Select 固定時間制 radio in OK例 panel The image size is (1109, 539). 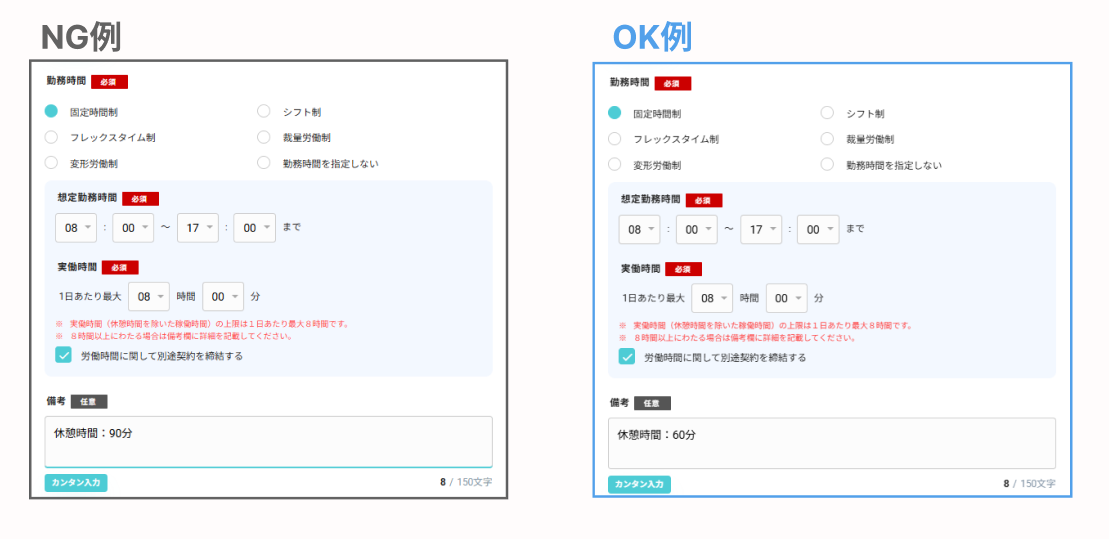tap(615, 112)
